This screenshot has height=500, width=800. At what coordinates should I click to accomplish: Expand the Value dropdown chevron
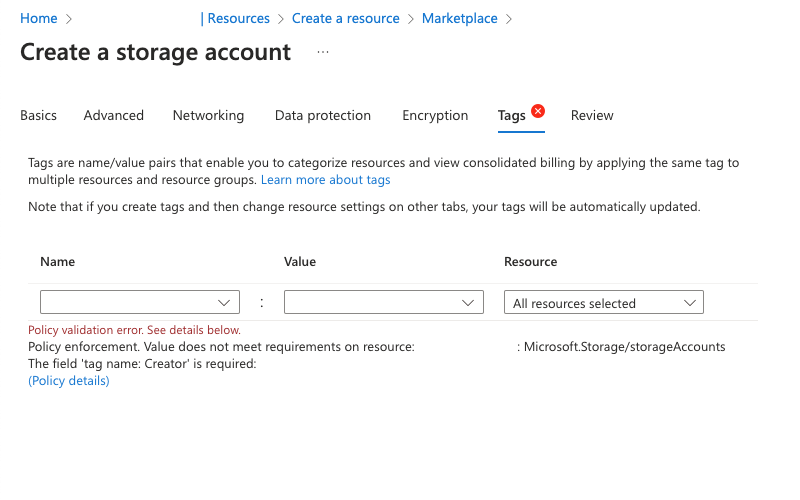tap(468, 303)
